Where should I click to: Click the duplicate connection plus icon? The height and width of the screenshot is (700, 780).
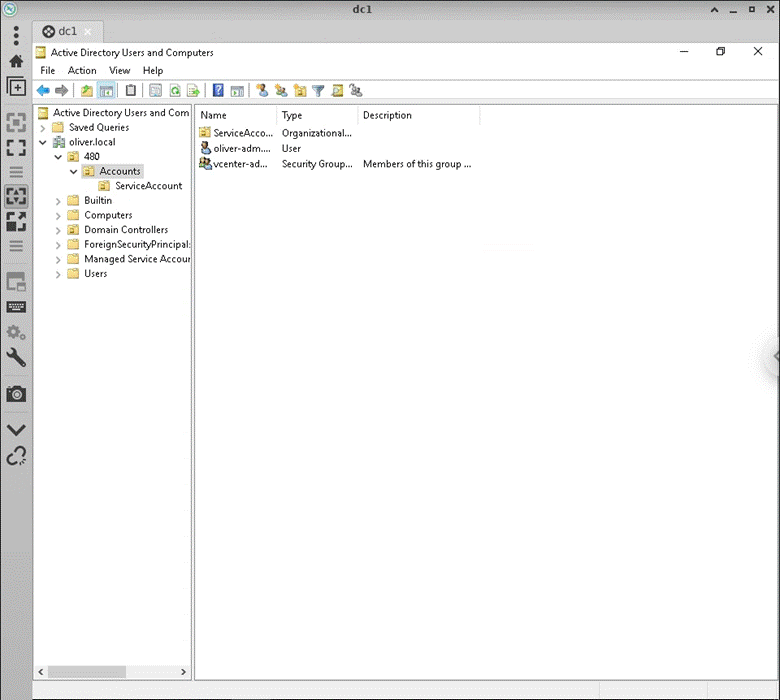click(x=16, y=87)
